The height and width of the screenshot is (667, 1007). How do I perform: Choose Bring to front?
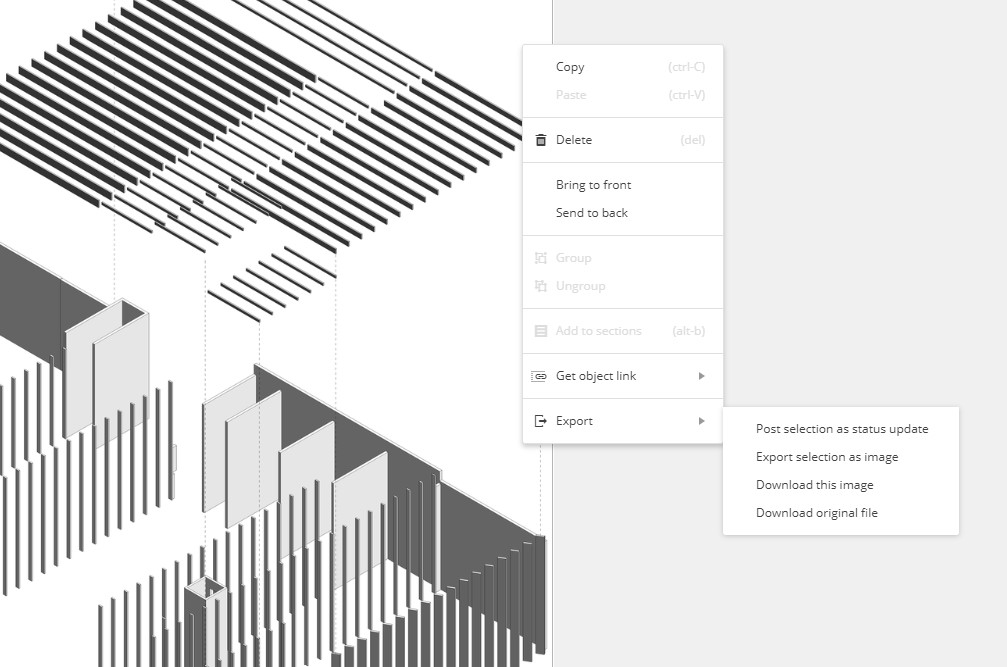tap(593, 185)
